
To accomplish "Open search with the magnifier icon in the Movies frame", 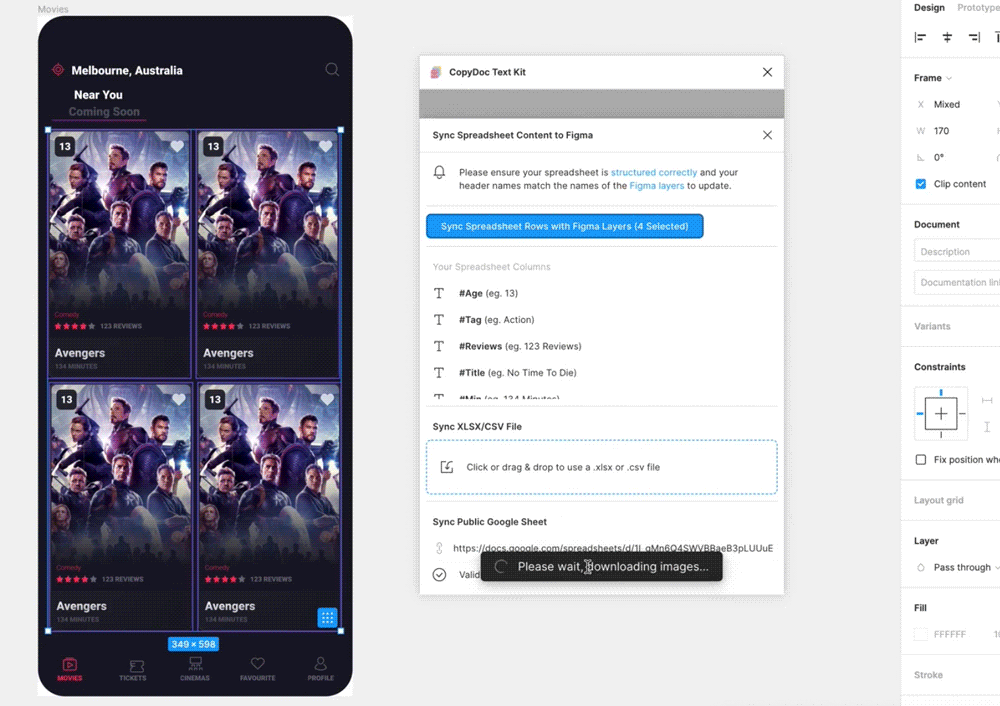I will [332, 70].
